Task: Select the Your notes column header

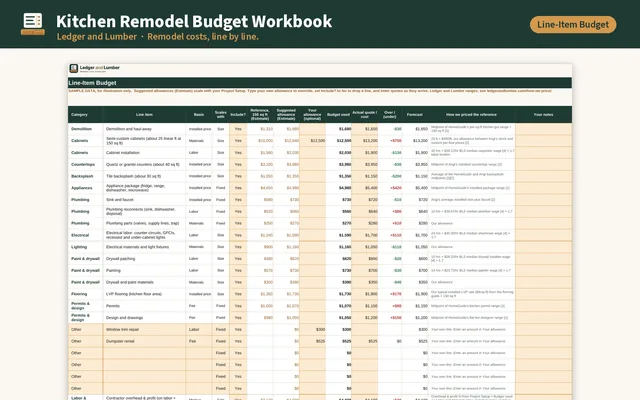Action: coord(543,115)
